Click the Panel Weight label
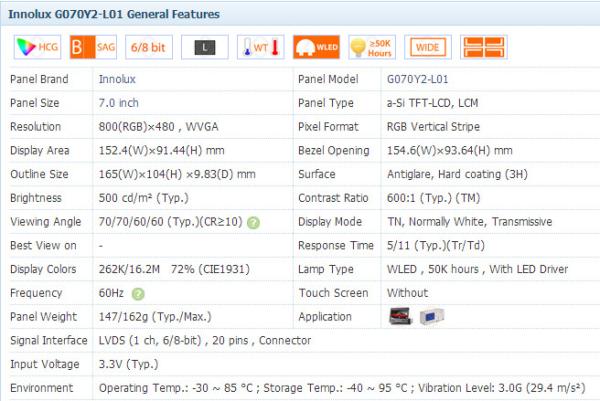The width and height of the screenshot is (600, 401). [43, 317]
